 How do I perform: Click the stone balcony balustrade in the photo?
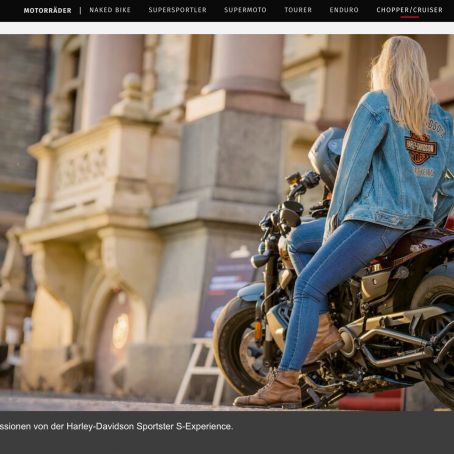click(x=82, y=170)
